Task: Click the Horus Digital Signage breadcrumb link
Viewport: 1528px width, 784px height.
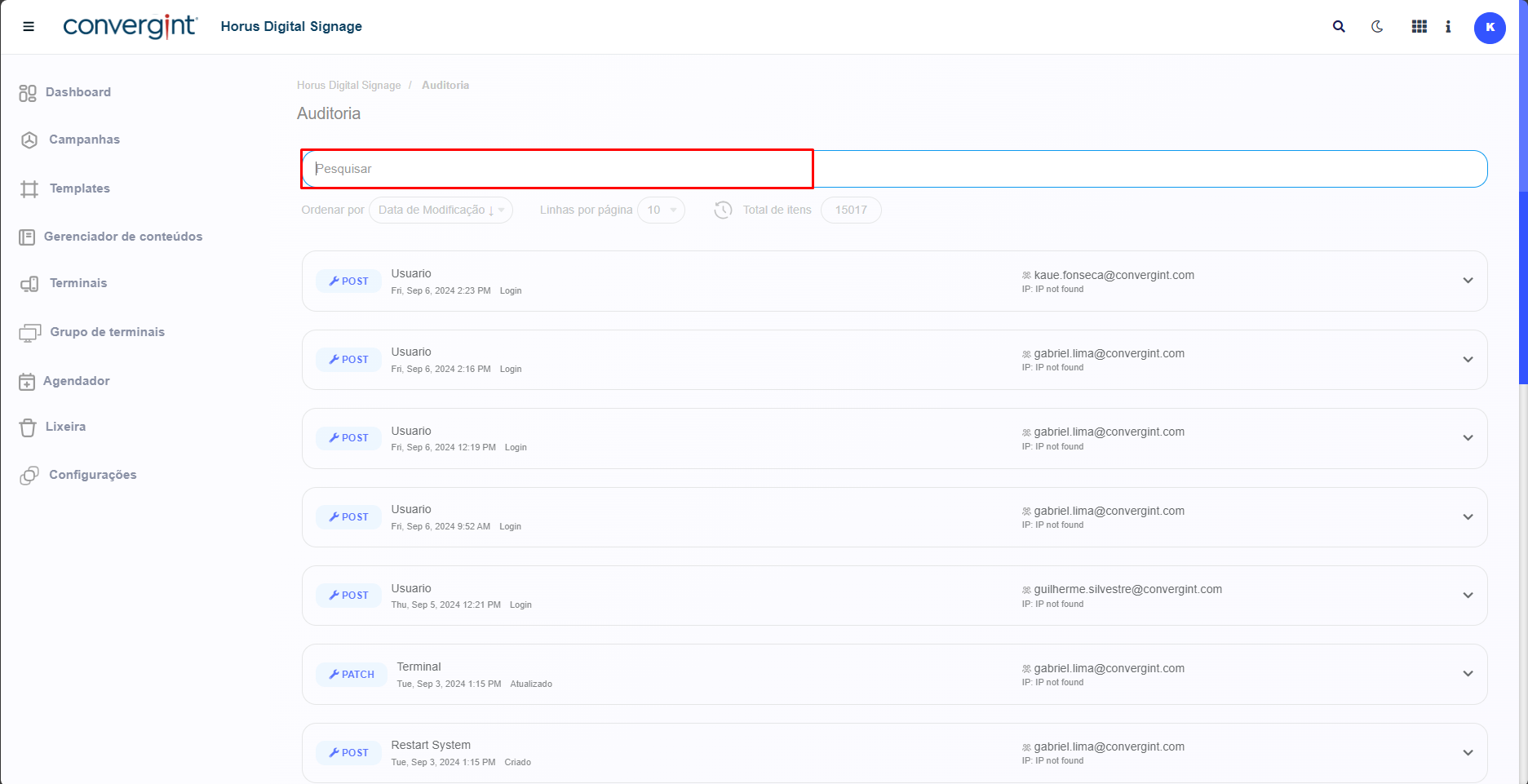Action: point(348,86)
